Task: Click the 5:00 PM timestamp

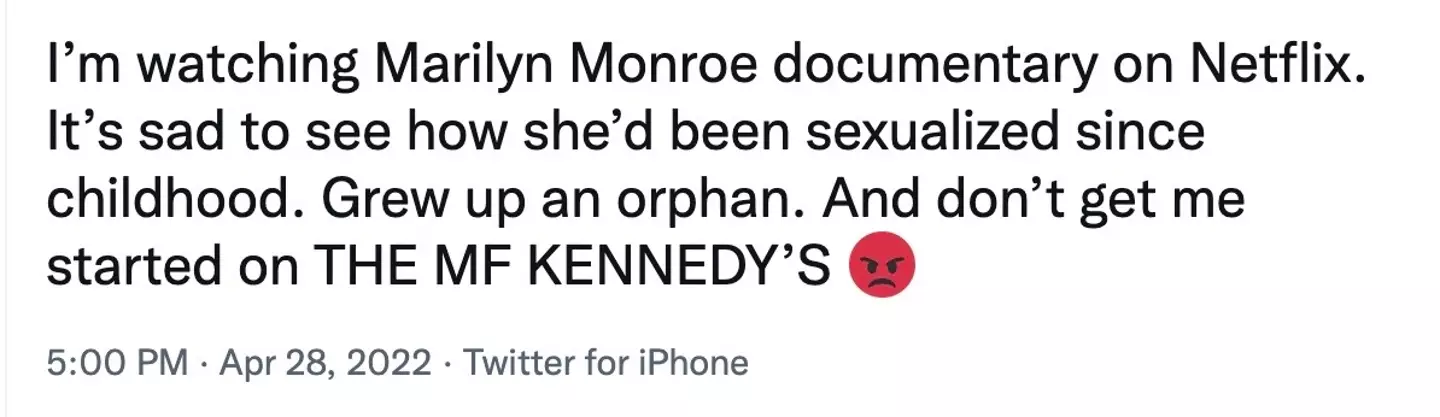Action: (117, 362)
